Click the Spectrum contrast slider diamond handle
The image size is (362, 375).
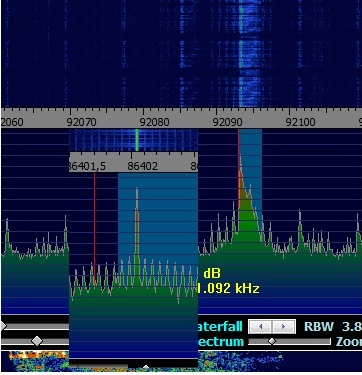click(x=37, y=341)
